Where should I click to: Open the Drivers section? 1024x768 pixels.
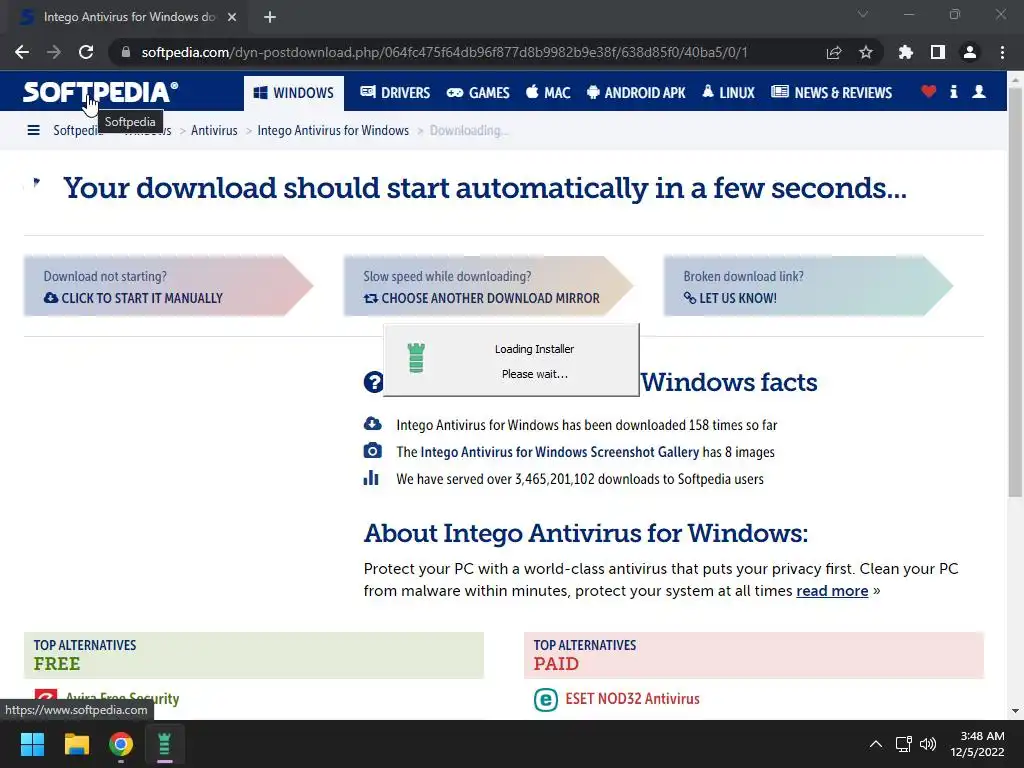click(395, 93)
